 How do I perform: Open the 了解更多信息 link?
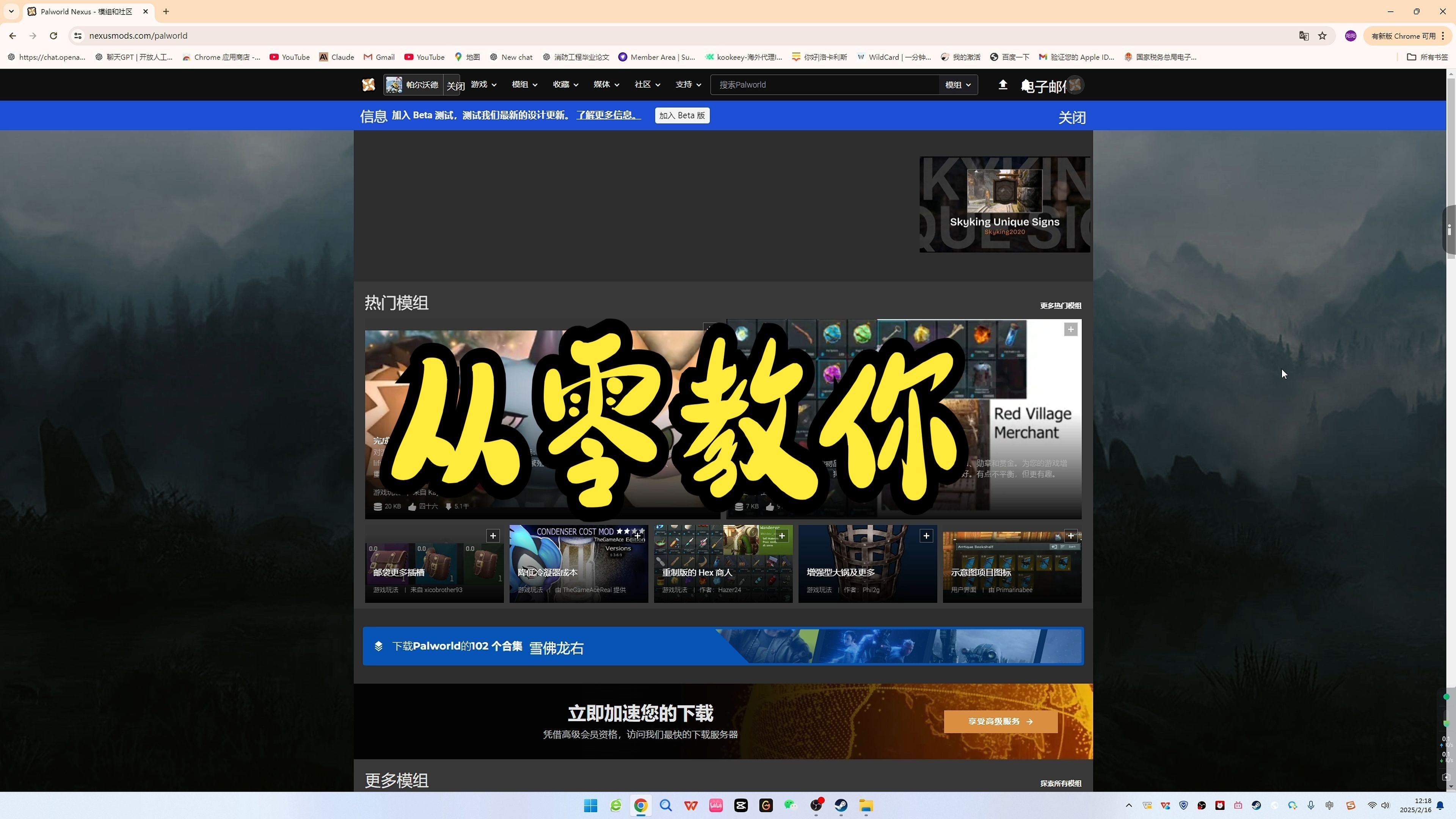click(x=608, y=115)
